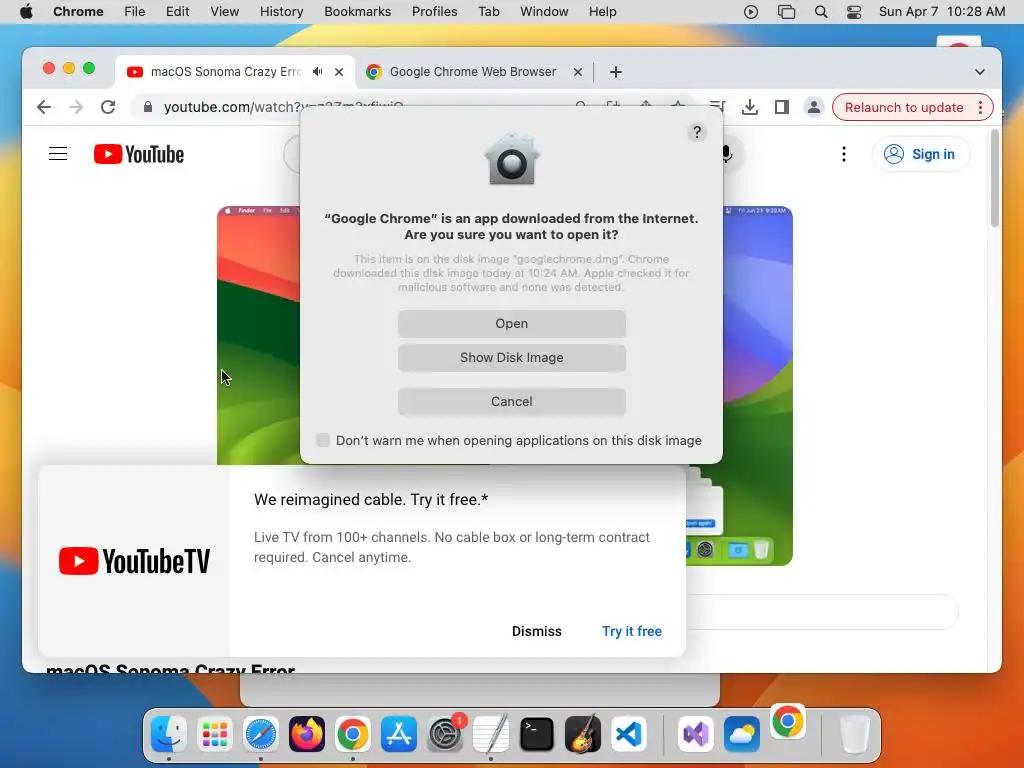Open GarageBand from the Dock
This screenshot has width=1024, height=768.
[583, 734]
